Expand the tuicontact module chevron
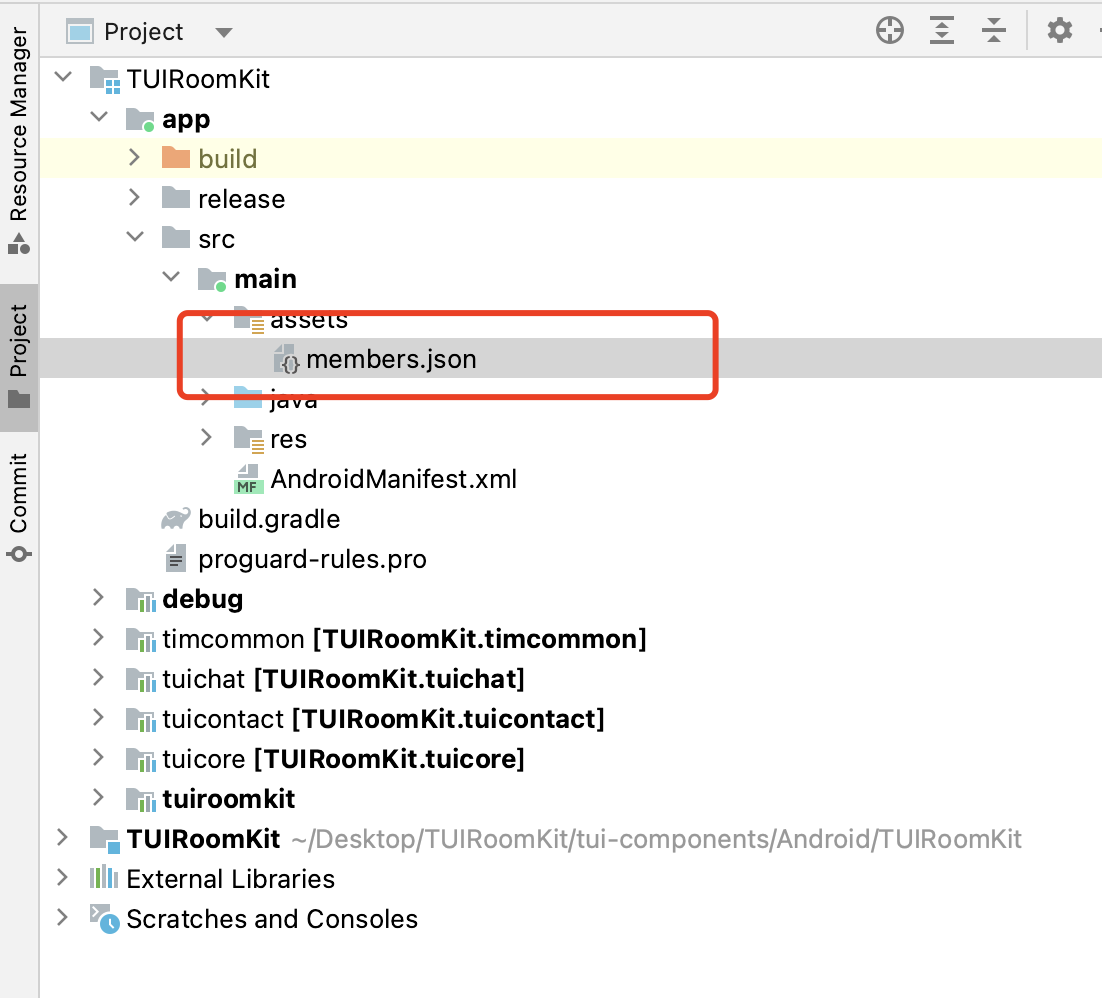The width and height of the screenshot is (1102, 998). [x=99, y=718]
